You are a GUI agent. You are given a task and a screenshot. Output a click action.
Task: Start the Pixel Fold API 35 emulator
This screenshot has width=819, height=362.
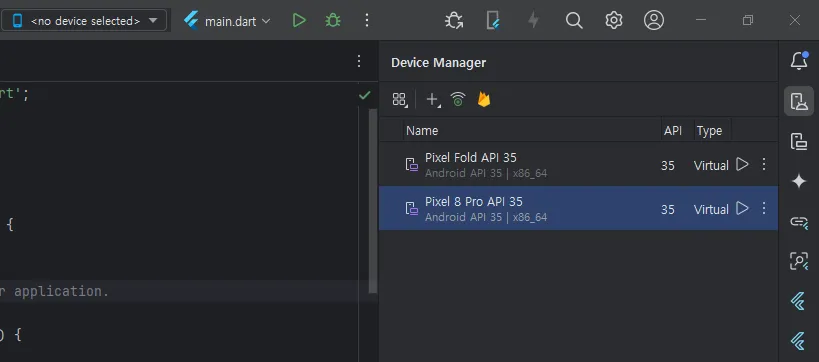click(742, 165)
